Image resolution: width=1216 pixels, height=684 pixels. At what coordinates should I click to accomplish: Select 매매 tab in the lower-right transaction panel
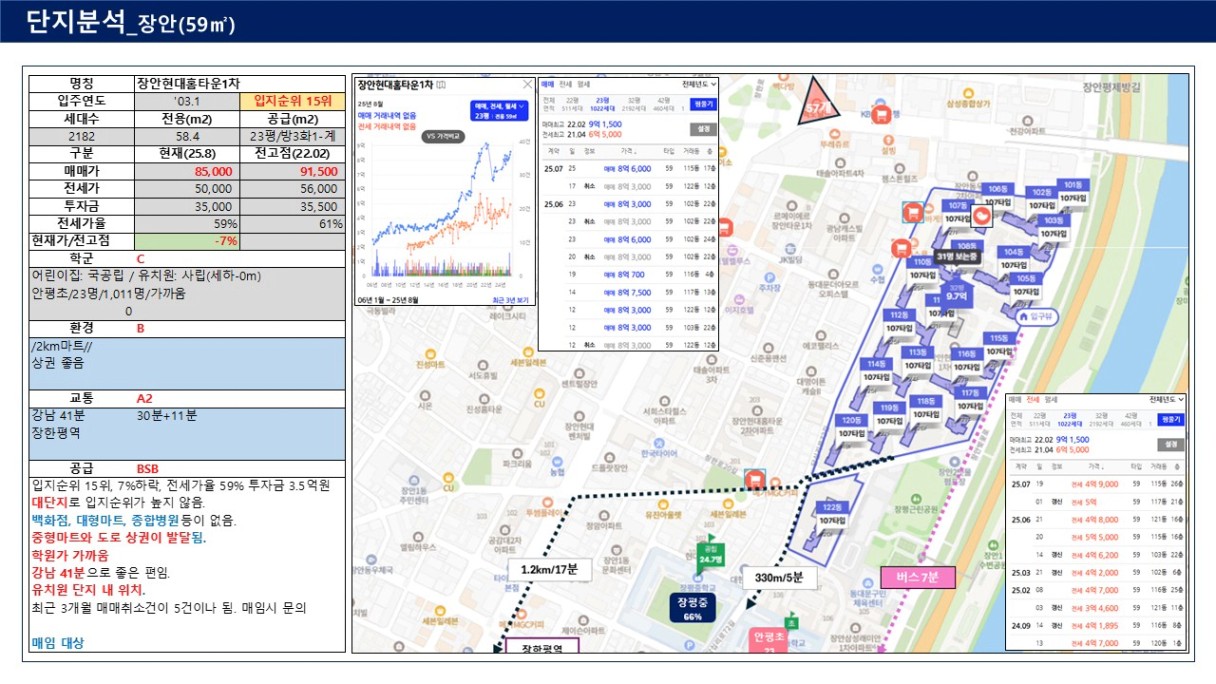(1015, 398)
